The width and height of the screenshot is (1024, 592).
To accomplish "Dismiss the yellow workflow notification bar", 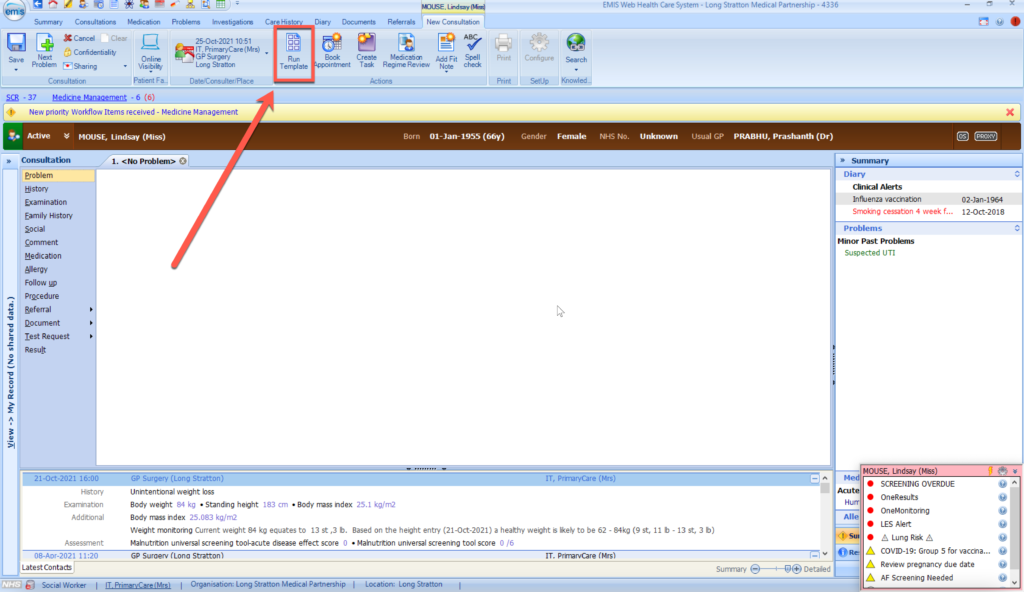I will click(x=1010, y=112).
